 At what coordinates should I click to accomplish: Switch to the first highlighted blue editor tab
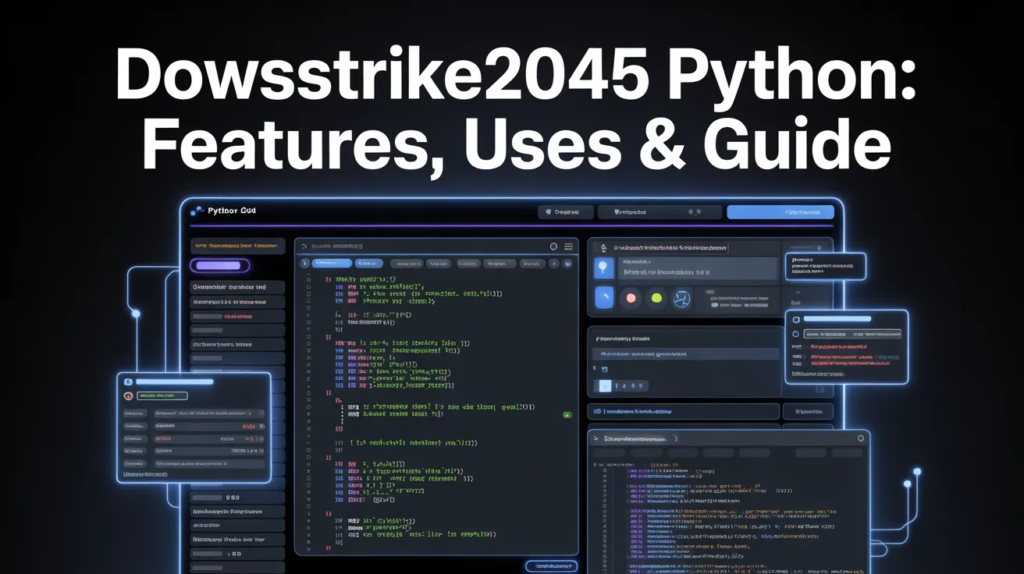[x=331, y=263]
